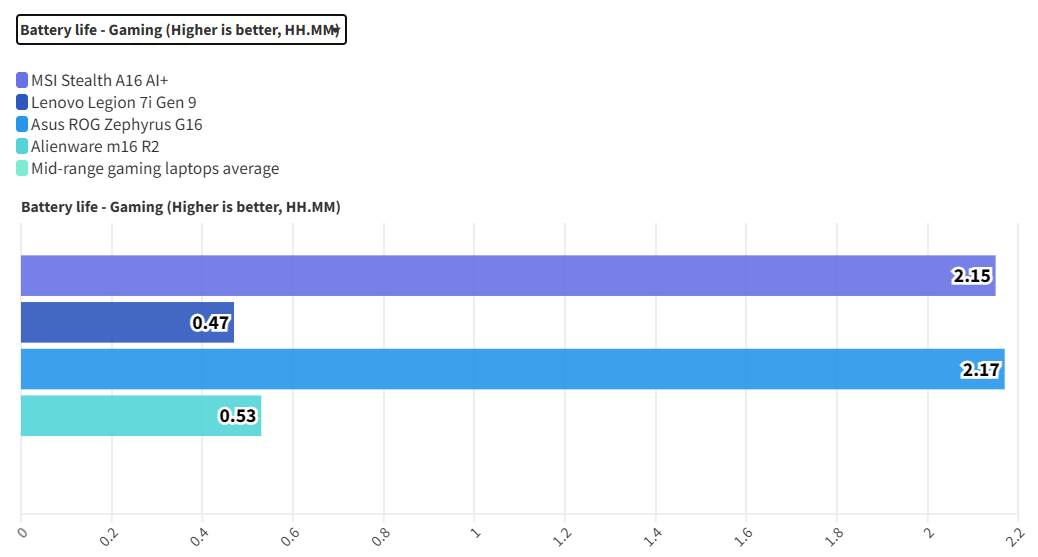Toggle the MSI Stealth A16 AI+ legend label
This screenshot has height=557, width=1038.
107,80
